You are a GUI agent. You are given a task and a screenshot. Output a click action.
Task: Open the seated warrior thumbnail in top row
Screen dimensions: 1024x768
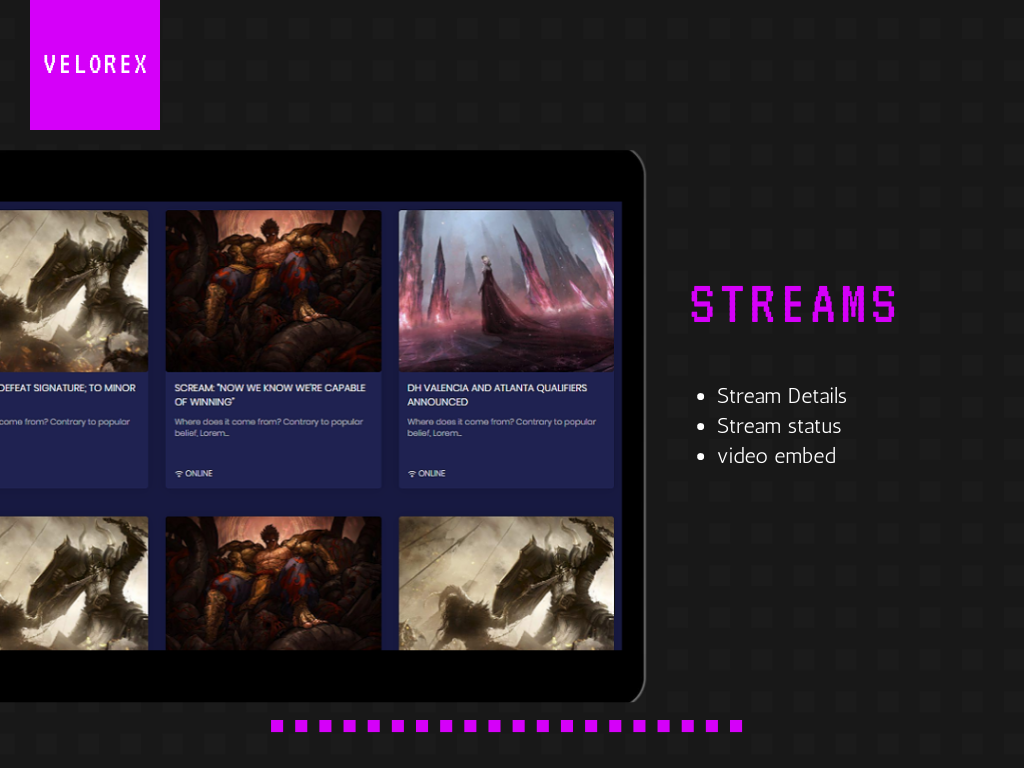[273, 291]
